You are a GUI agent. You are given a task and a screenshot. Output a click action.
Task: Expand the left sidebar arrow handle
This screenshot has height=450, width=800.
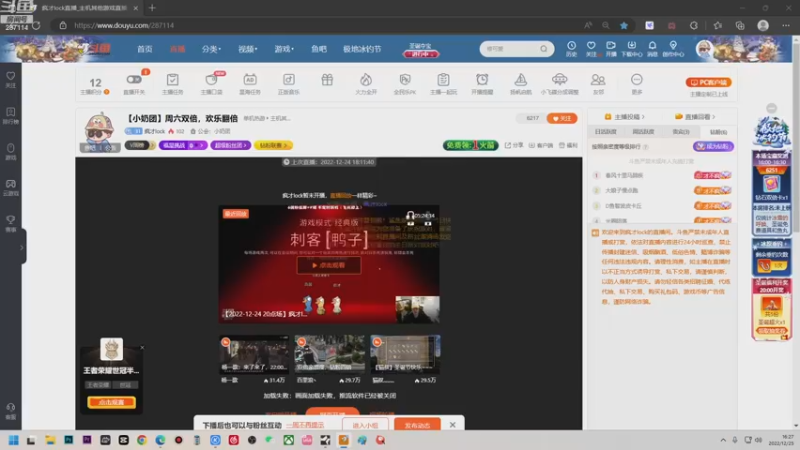(x=22, y=247)
